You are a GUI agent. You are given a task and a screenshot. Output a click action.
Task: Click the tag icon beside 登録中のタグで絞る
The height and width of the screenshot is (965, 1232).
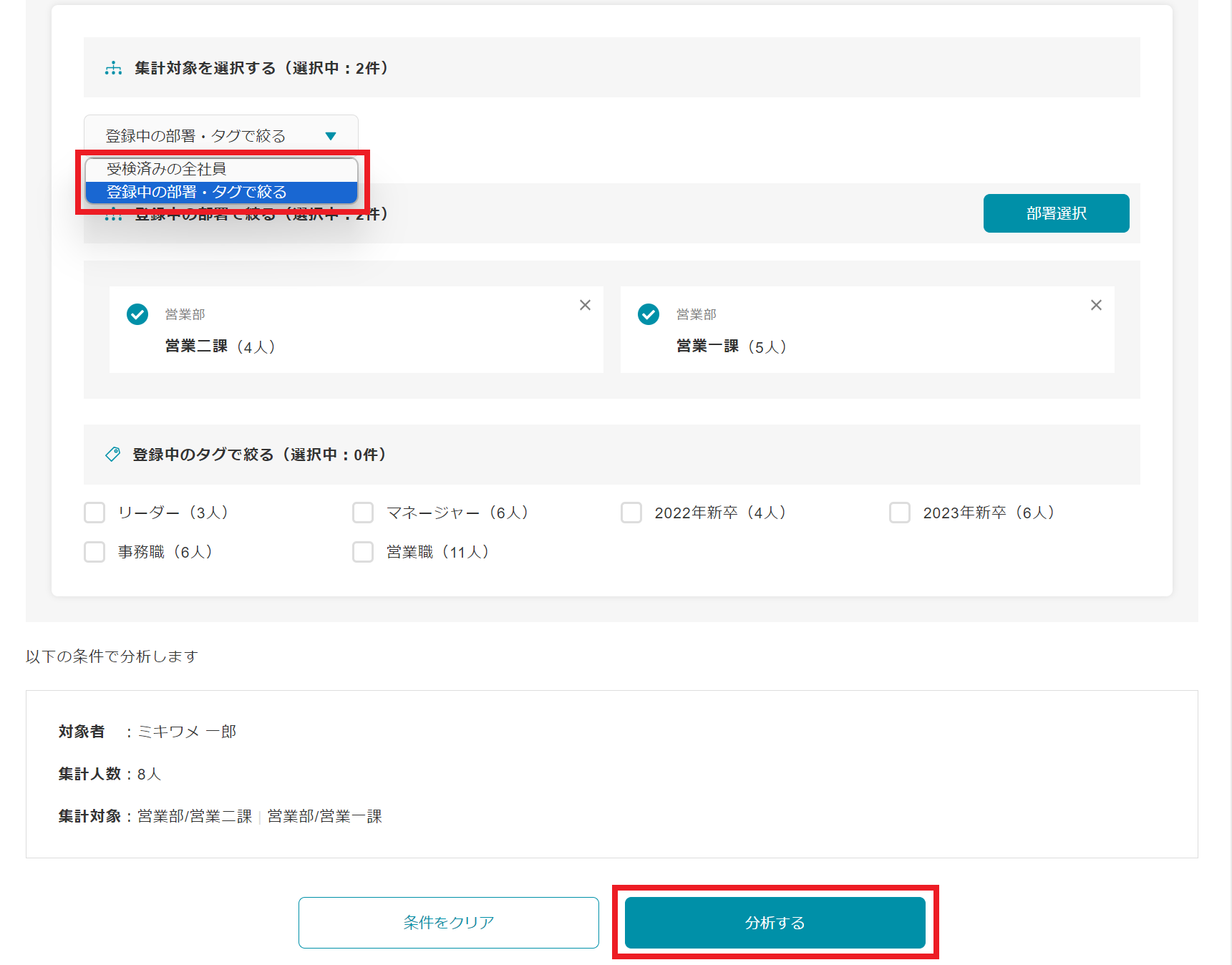pyautogui.click(x=112, y=454)
